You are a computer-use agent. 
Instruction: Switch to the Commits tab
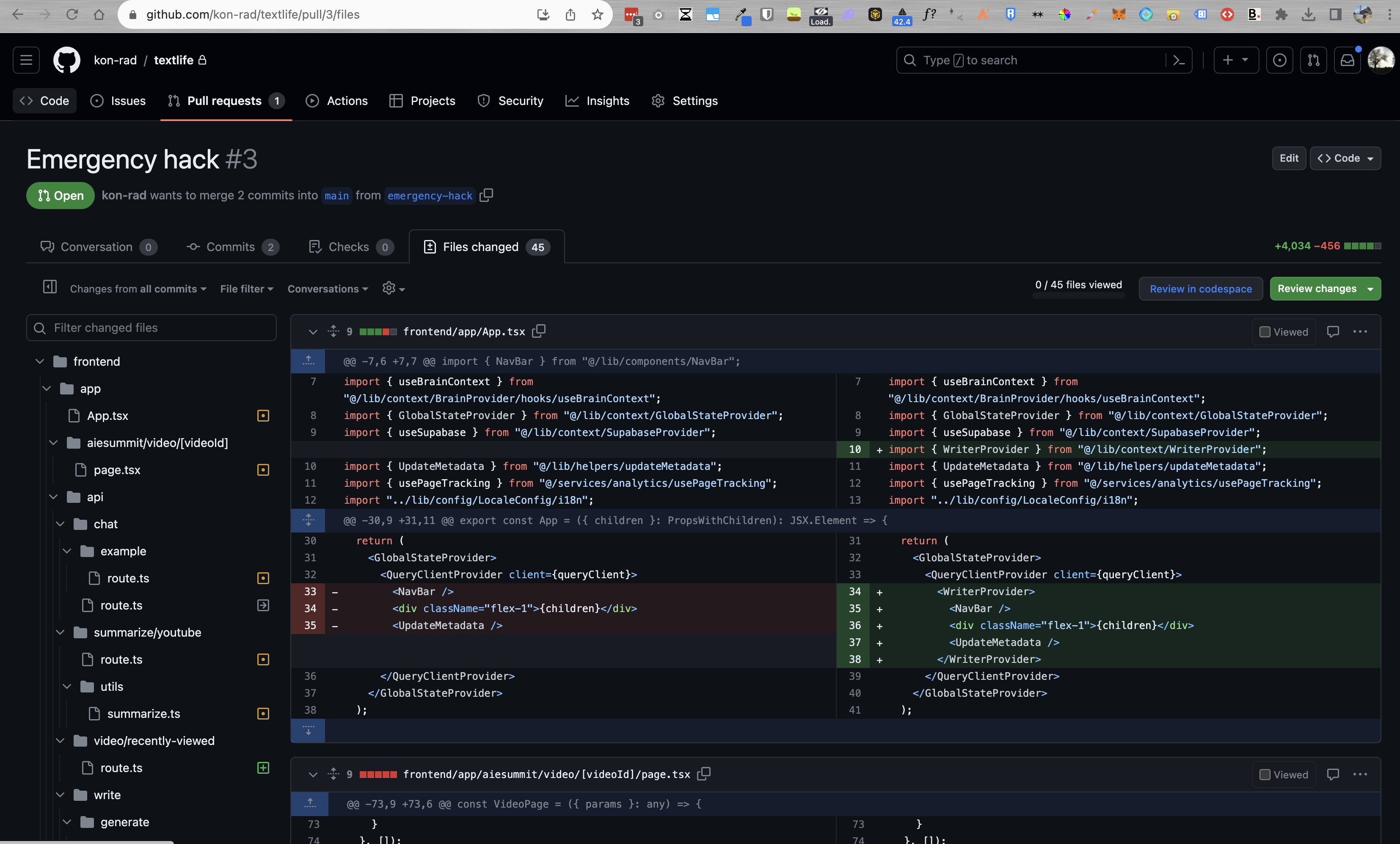(231, 247)
